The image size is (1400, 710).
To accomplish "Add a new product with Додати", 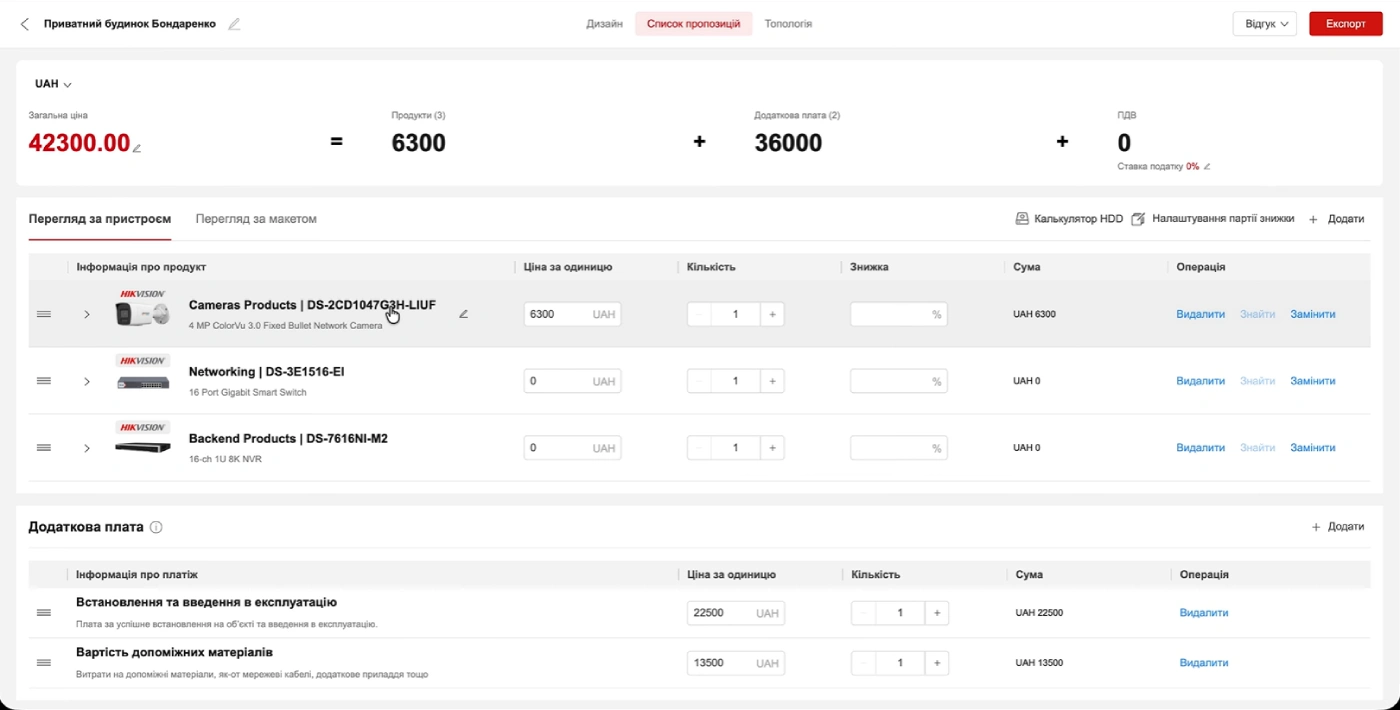I will pos(1337,219).
